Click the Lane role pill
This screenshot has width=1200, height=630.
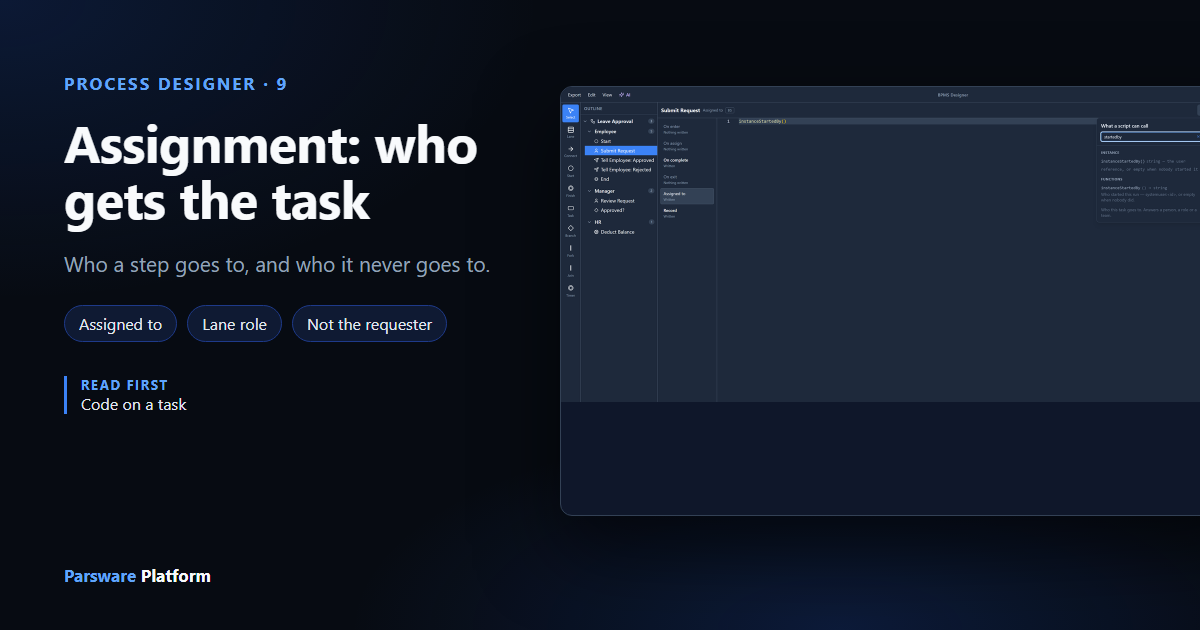click(234, 324)
